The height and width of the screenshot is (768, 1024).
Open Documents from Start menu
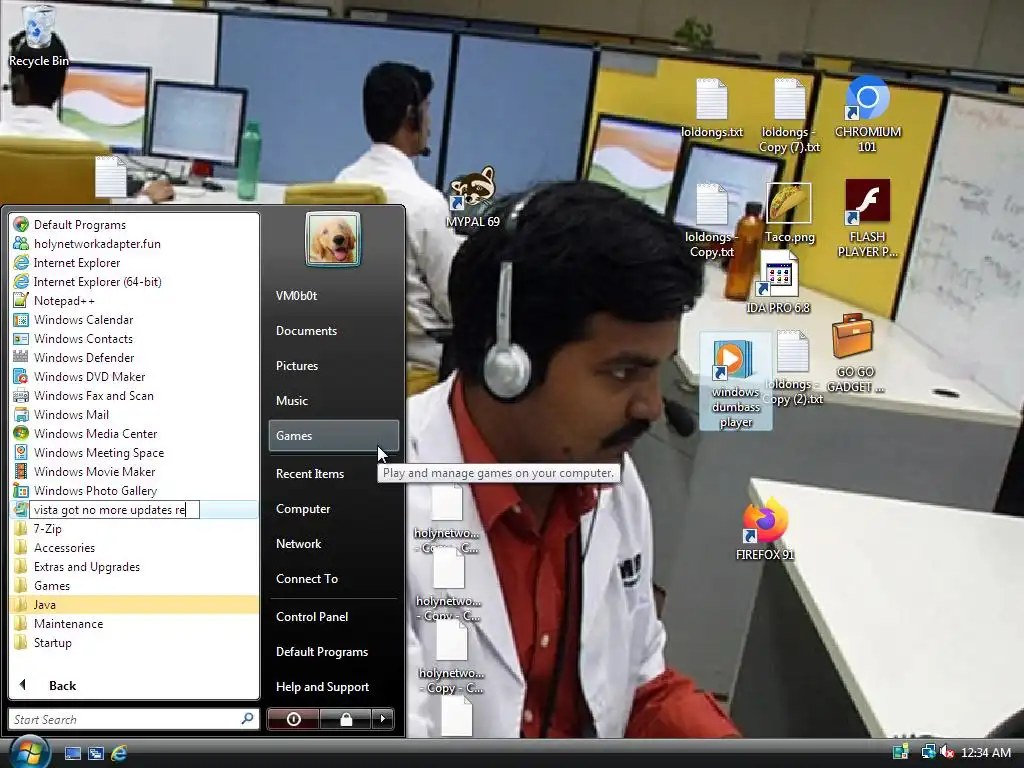coord(333,330)
